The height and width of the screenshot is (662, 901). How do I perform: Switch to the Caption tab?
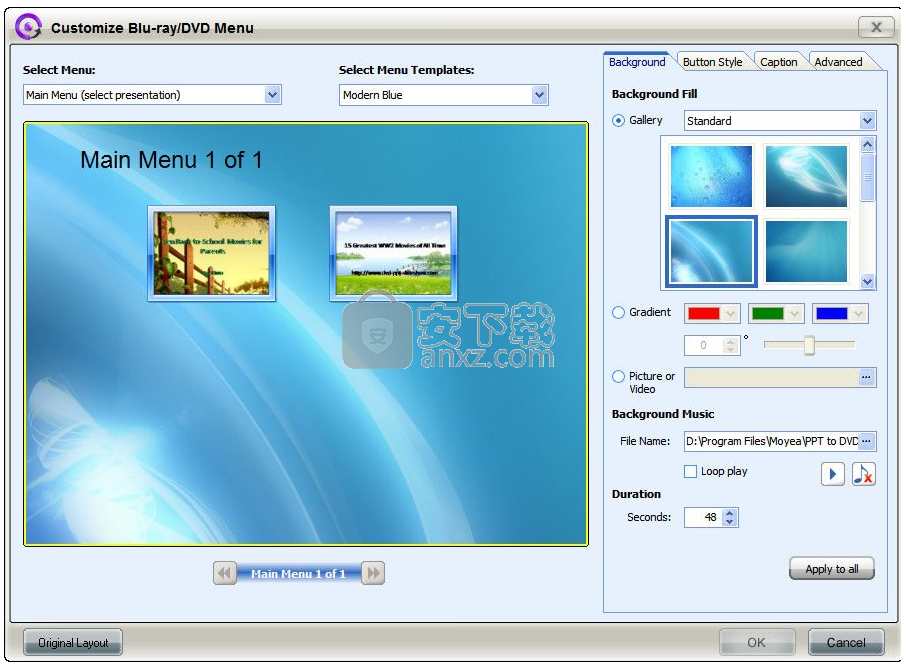(x=779, y=62)
